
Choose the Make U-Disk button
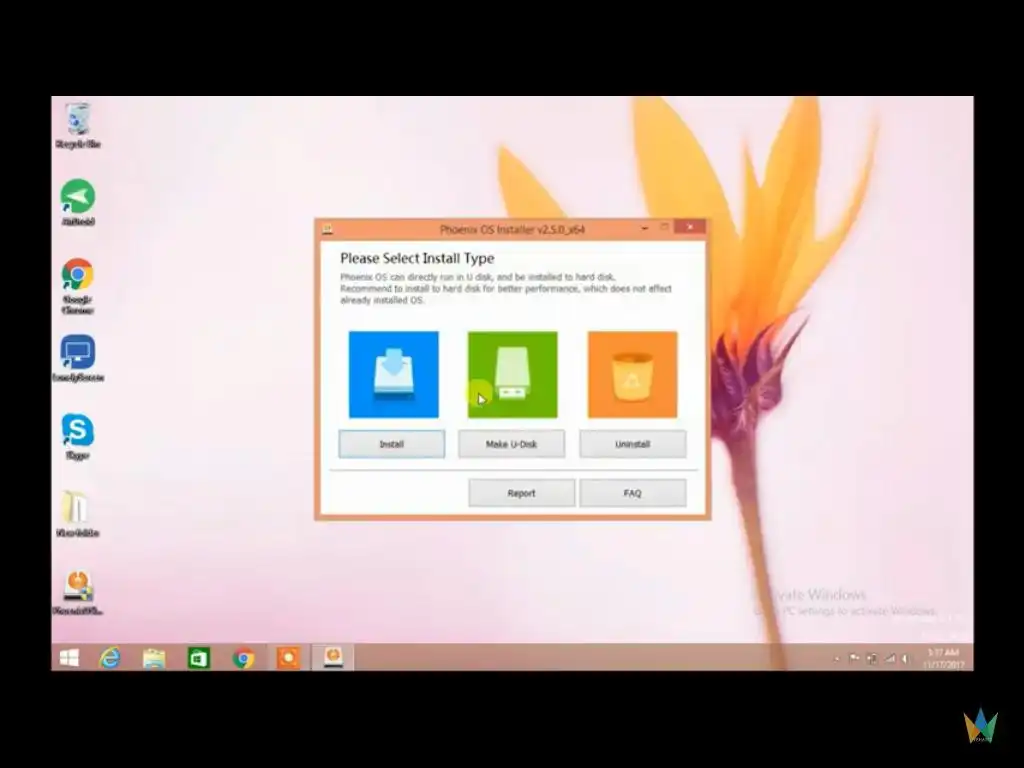point(511,444)
